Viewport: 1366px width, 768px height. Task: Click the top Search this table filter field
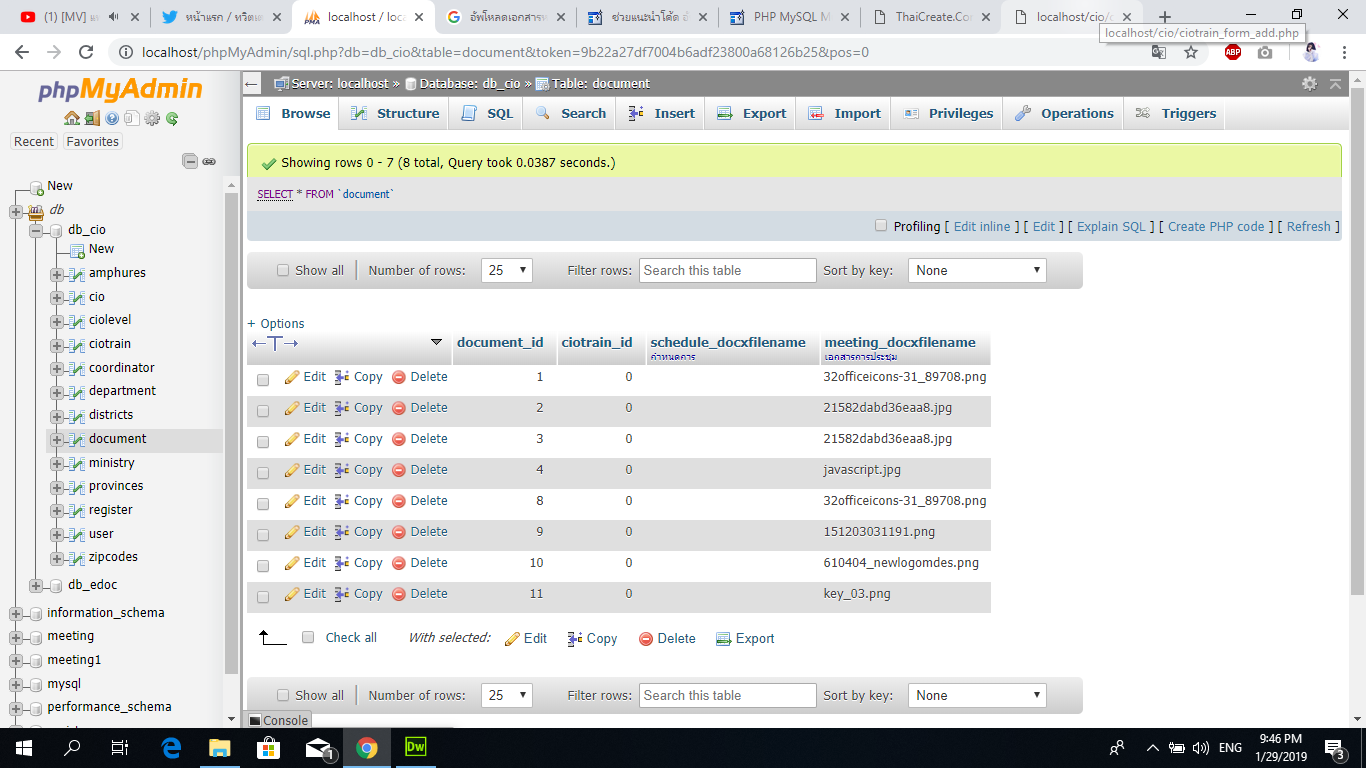(x=728, y=270)
